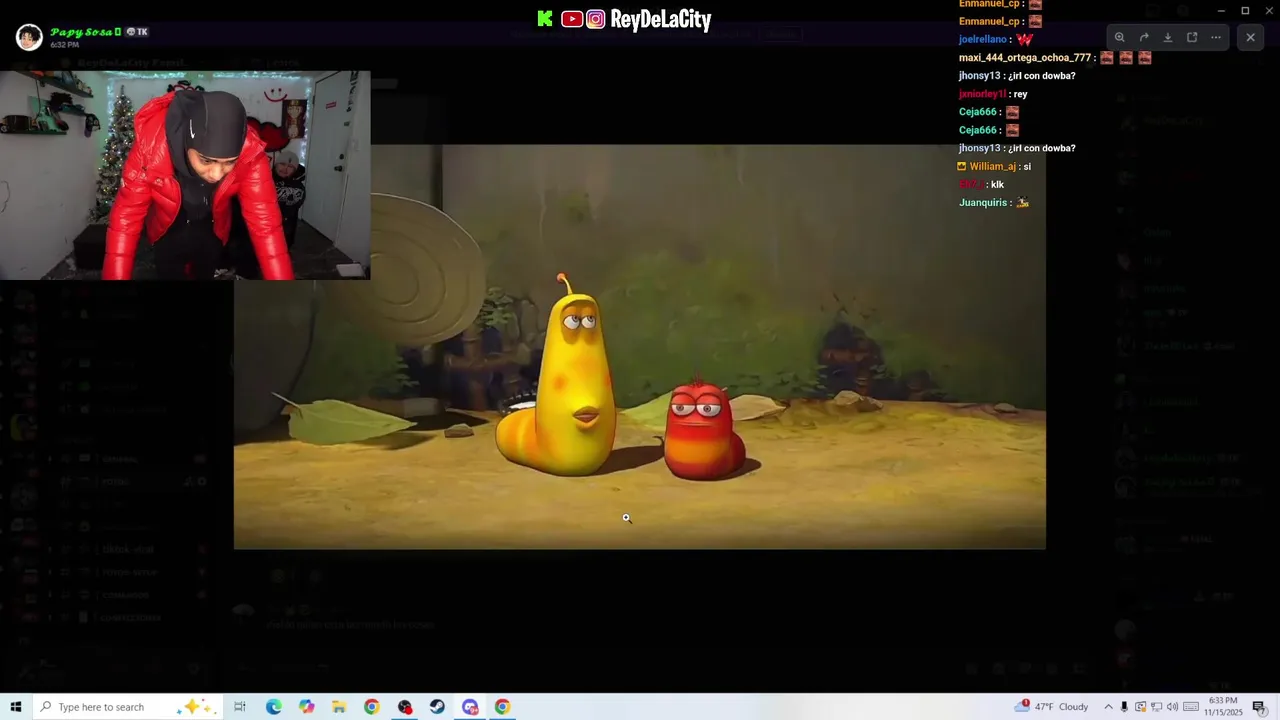The height and width of the screenshot is (720, 1280).
Task: Click the 'klk' chat message
Action: click(x=997, y=184)
